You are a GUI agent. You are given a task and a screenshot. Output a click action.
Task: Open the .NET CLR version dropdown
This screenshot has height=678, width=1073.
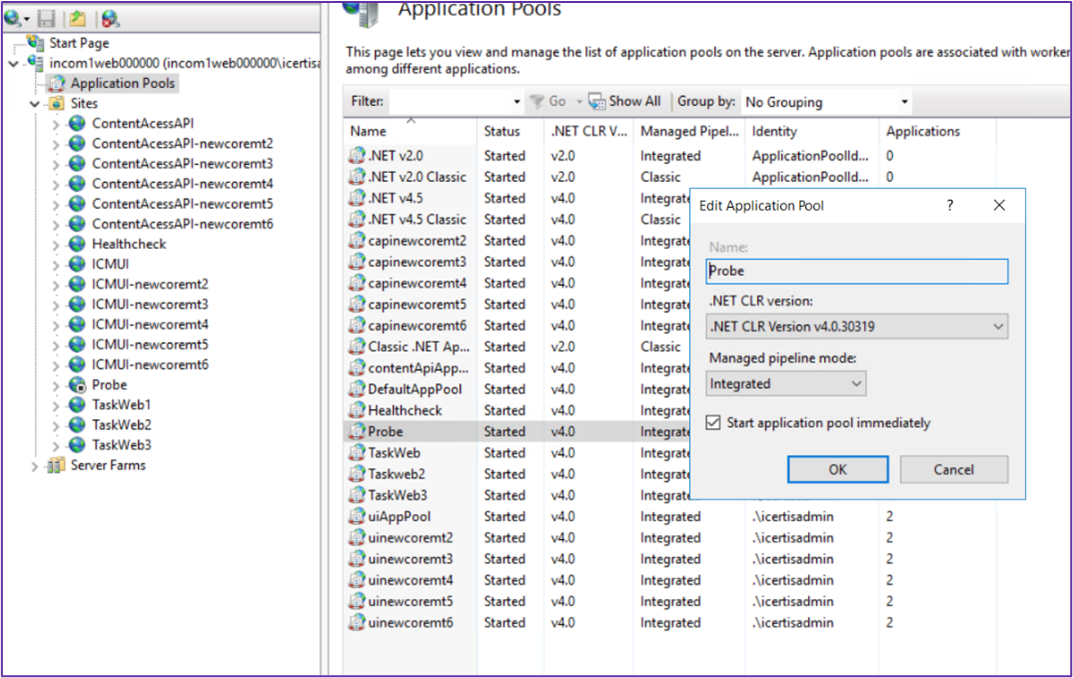pyautogui.click(x=857, y=326)
